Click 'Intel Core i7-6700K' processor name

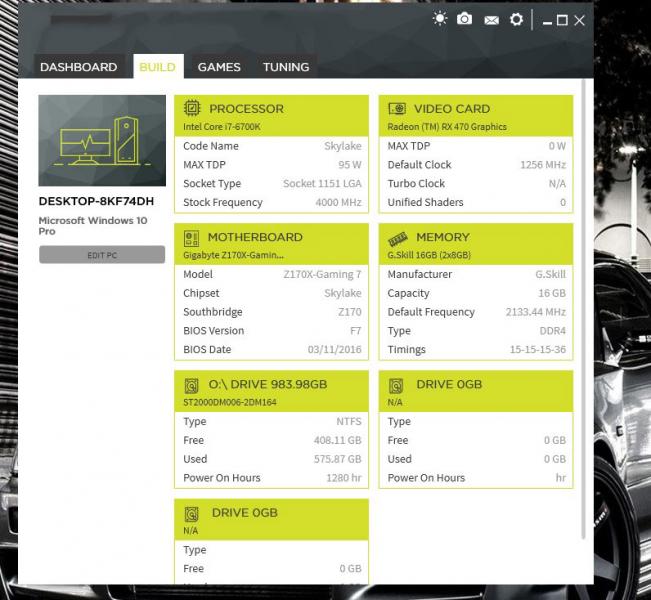[x=222, y=127]
